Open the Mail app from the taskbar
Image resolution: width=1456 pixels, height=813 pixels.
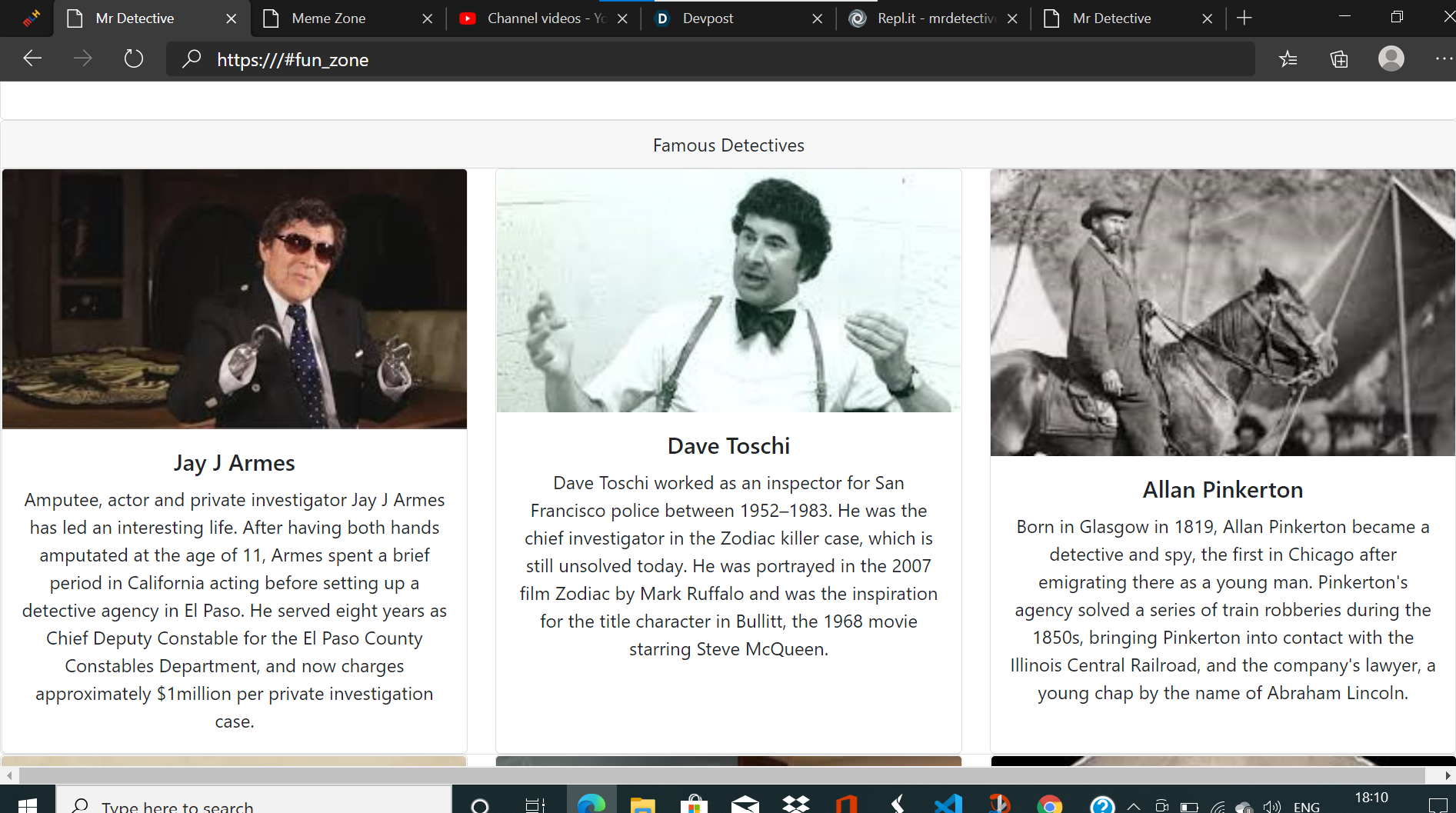745,805
